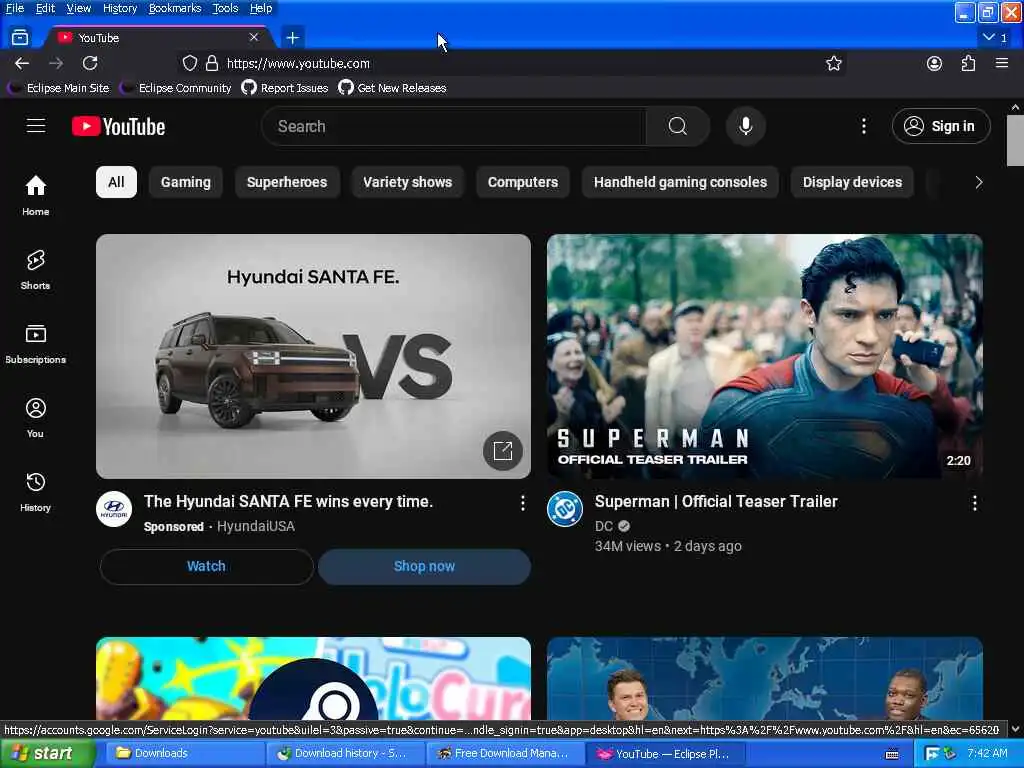This screenshot has height=768, width=1024.
Task: Open the browser extensions puzzle icon
Action: [x=968, y=63]
